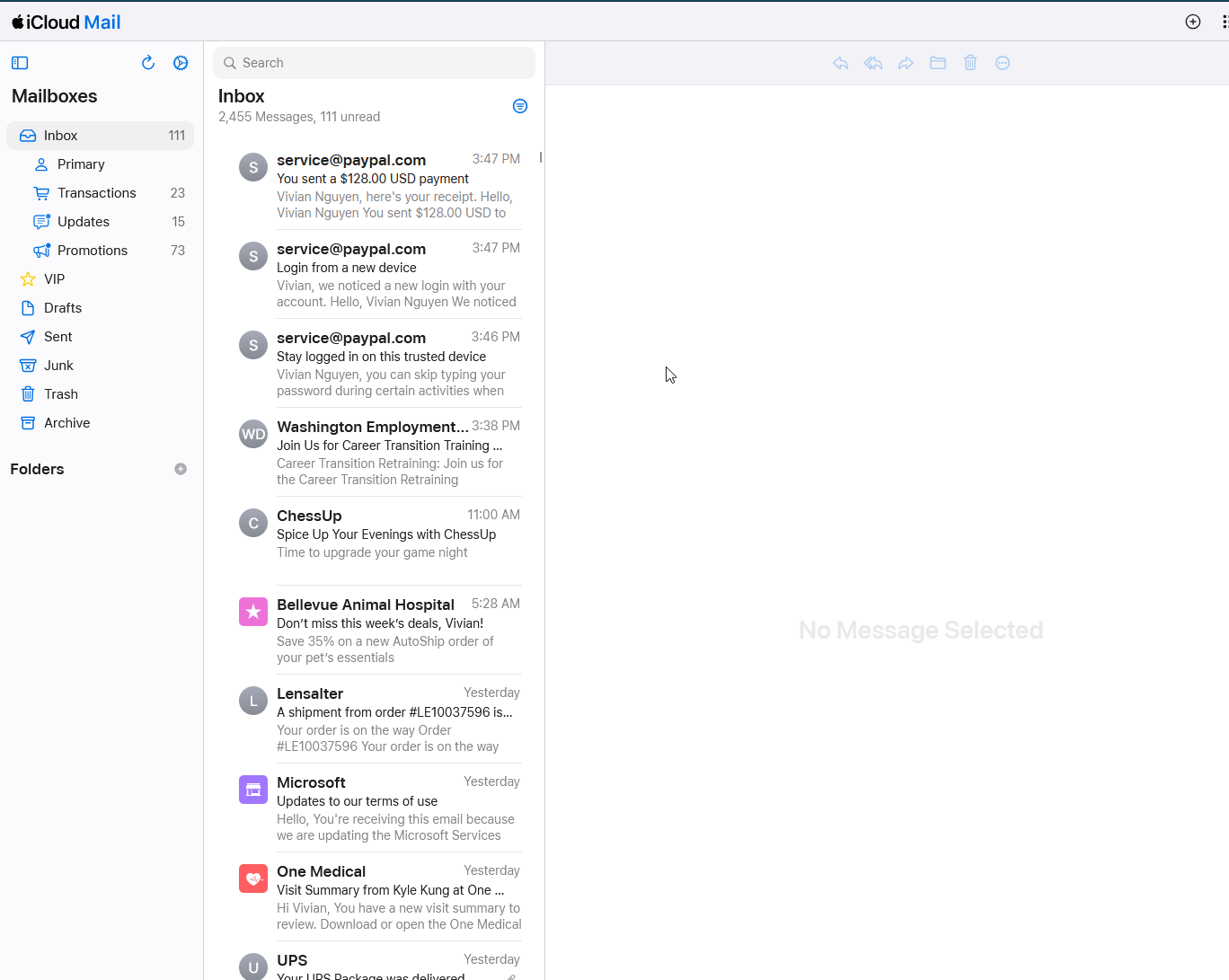1229x980 pixels.
Task: Click the message filter icon
Action: click(x=519, y=106)
